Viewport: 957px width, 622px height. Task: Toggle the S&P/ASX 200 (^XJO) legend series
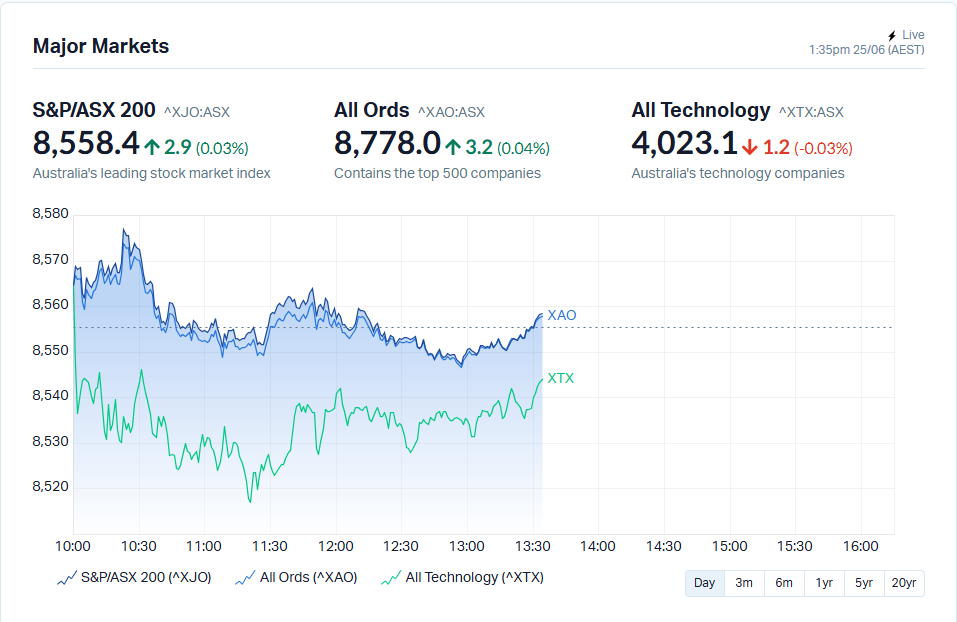134,577
